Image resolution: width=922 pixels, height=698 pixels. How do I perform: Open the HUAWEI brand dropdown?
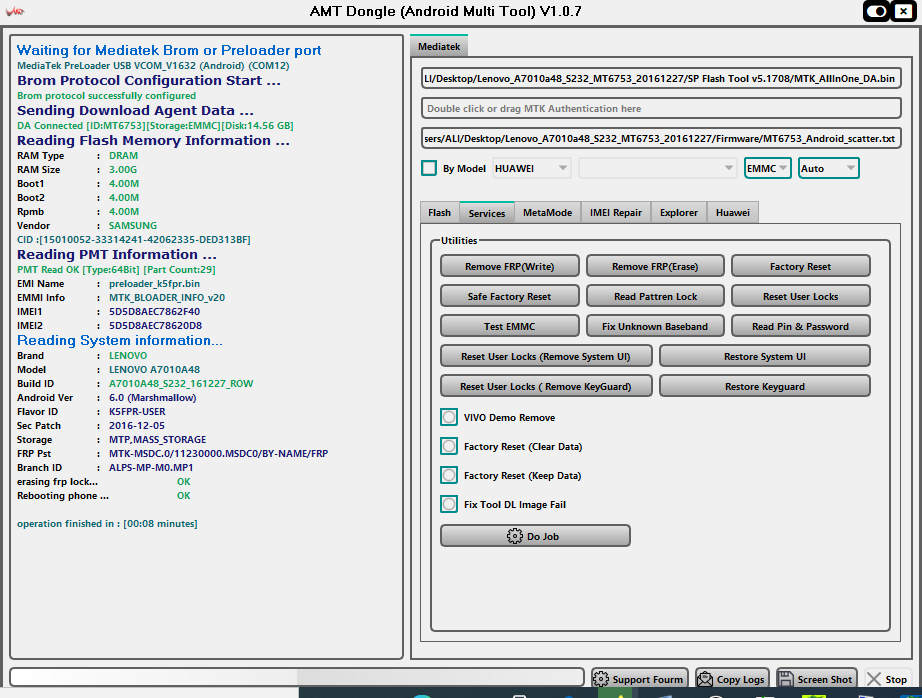point(531,168)
